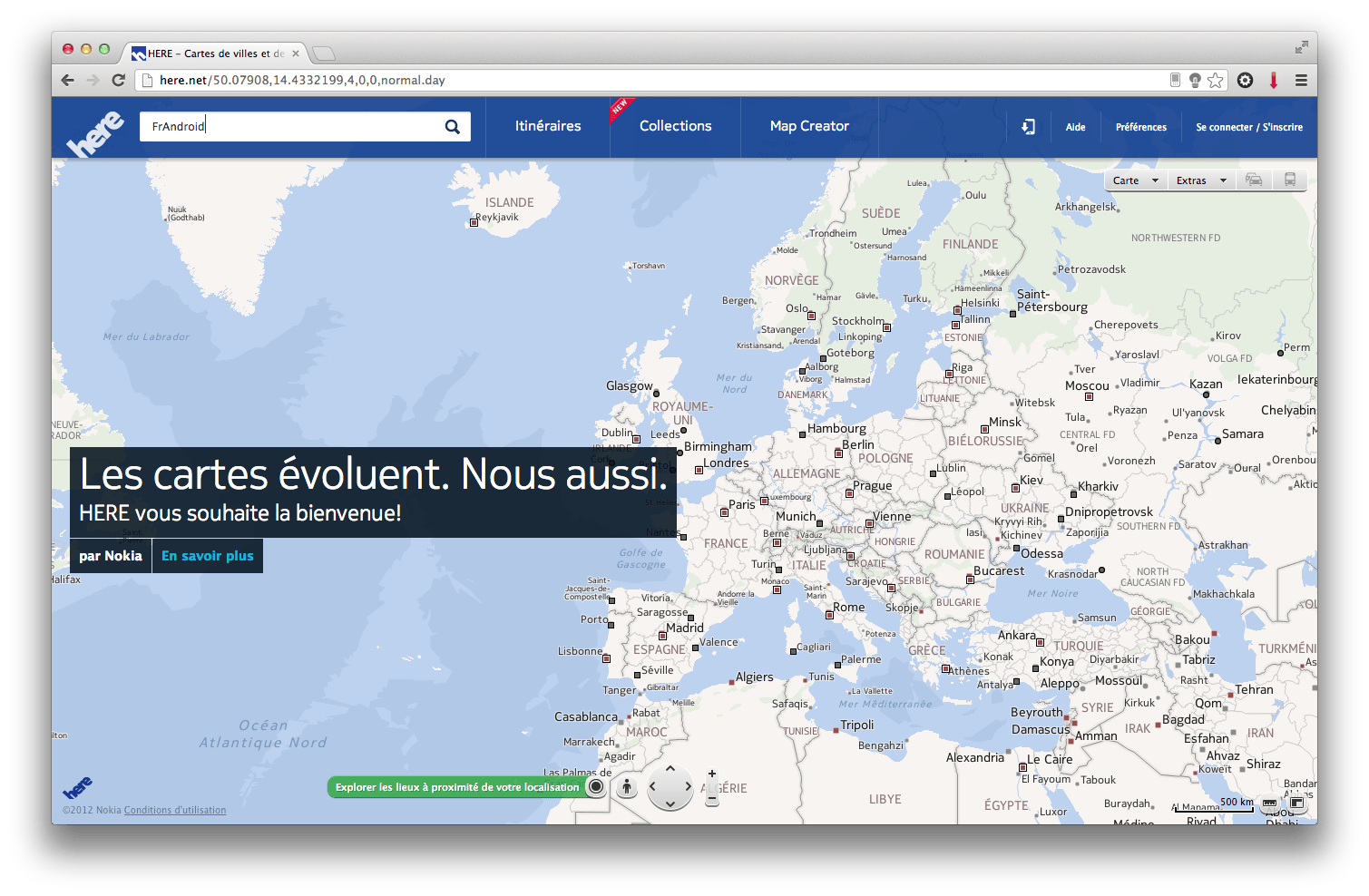
Task: Enter fullscreen with the window corner arrows
Action: pyautogui.click(x=1301, y=47)
